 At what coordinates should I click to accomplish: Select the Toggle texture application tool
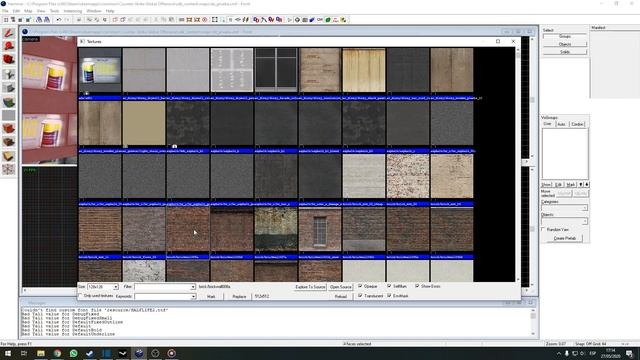click(x=9, y=102)
